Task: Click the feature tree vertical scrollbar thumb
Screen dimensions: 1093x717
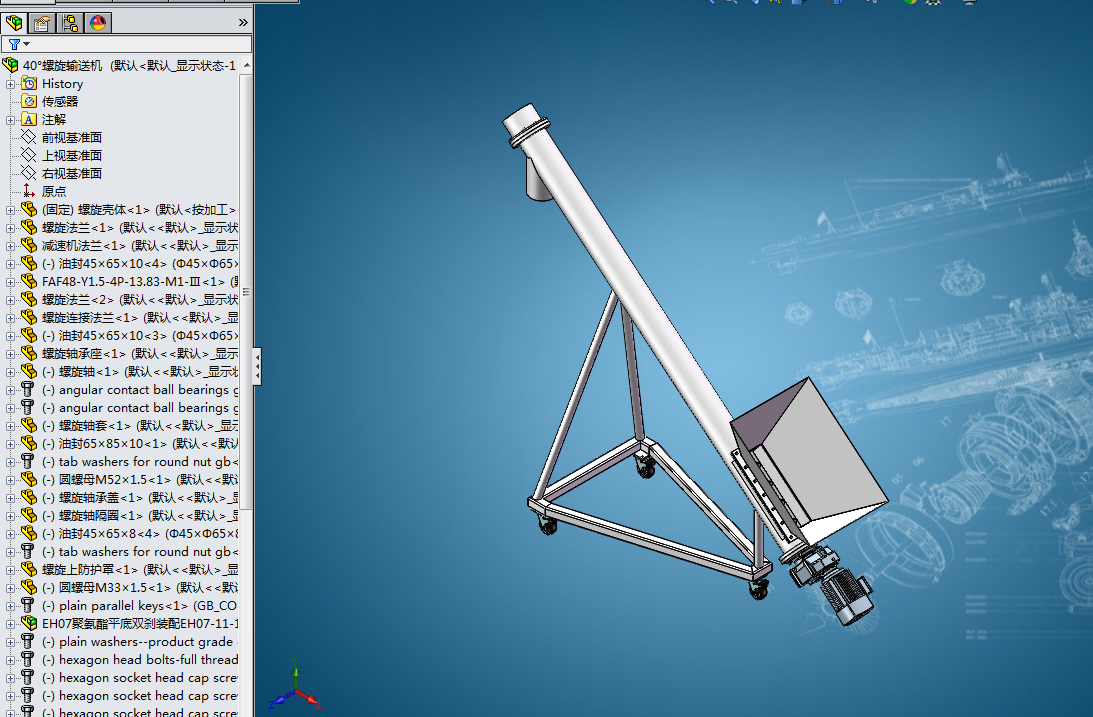Action: point(246,291)
